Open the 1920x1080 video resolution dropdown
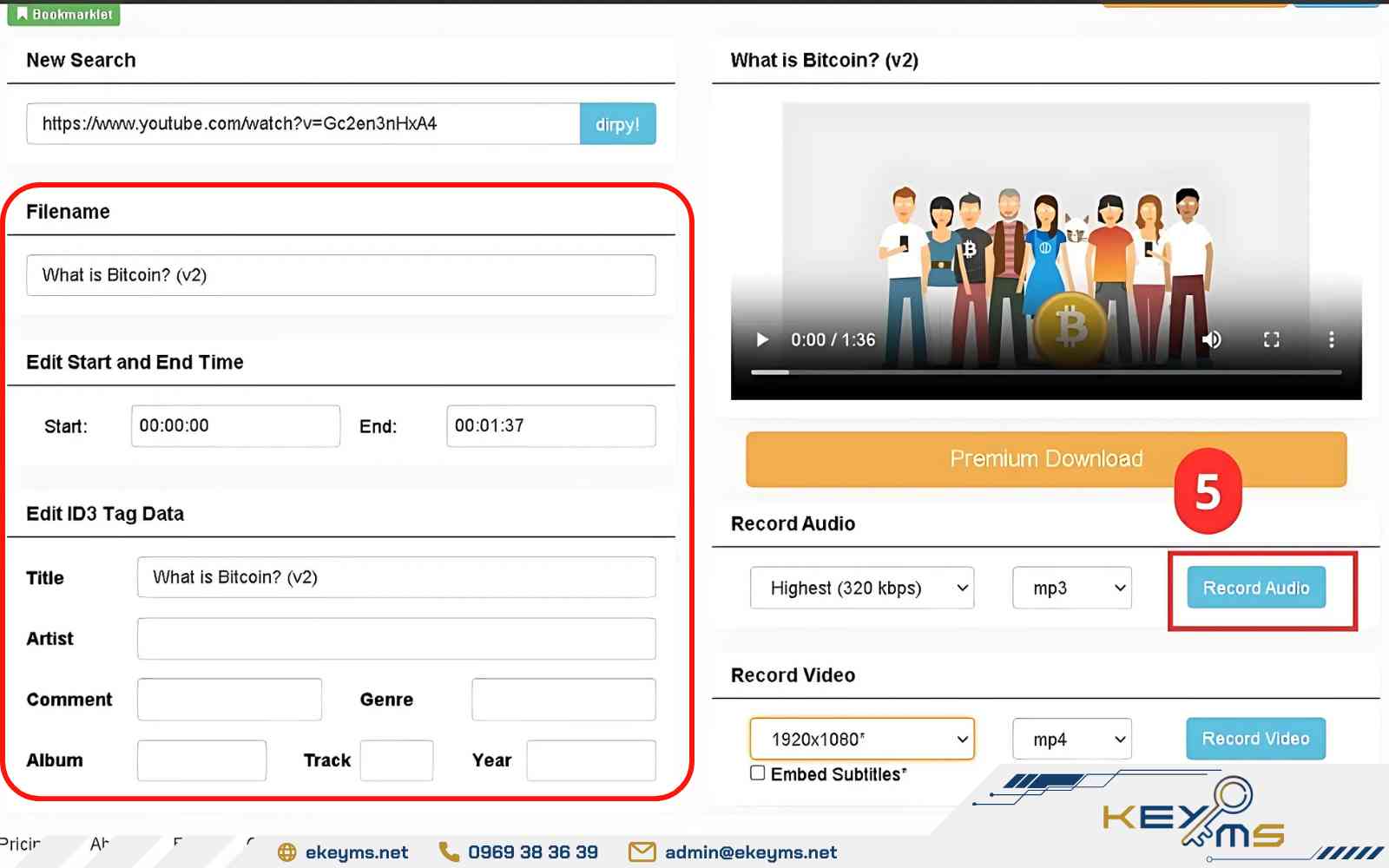 [x=862, y=739]
